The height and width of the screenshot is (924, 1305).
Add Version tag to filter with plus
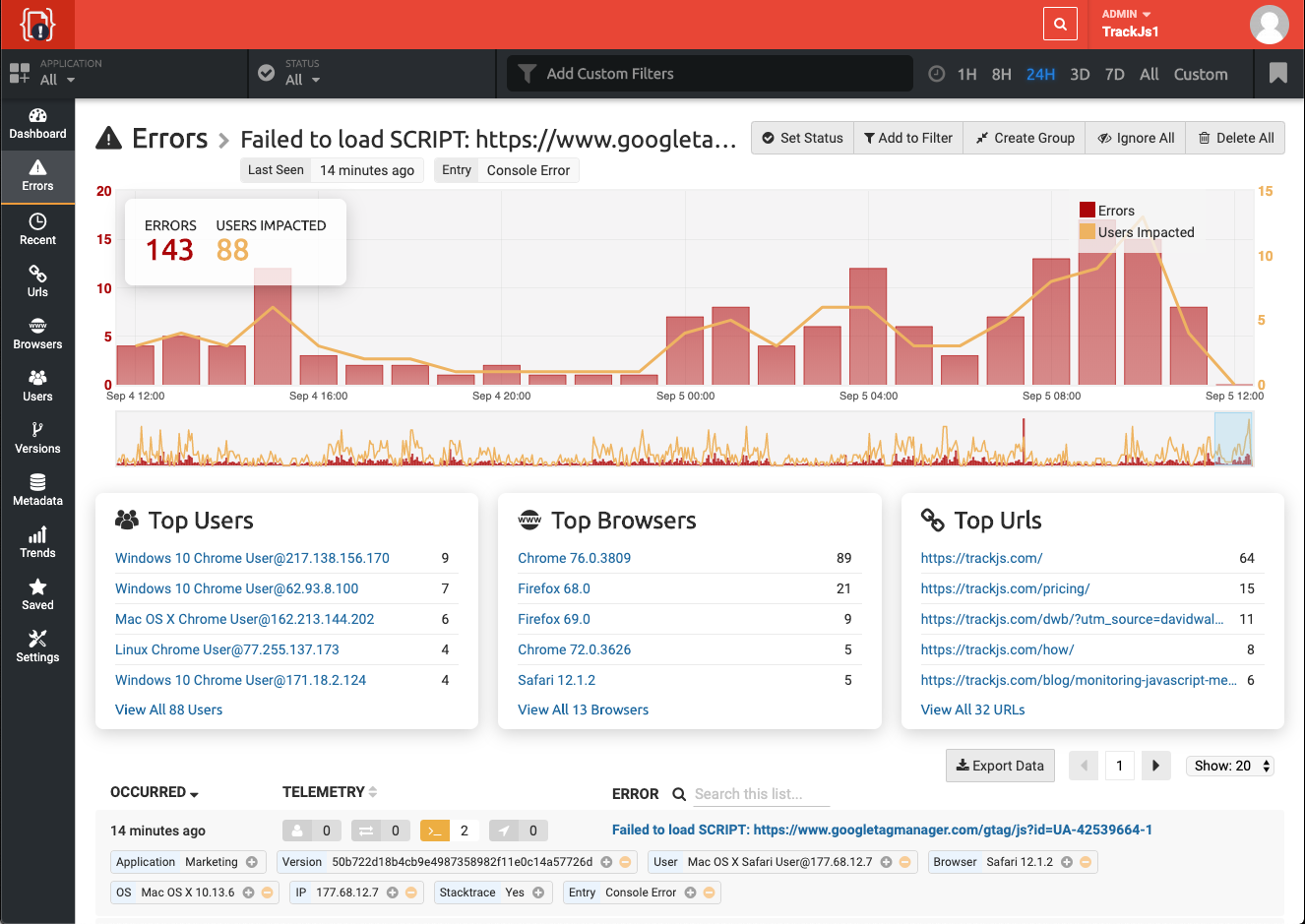click(x=607, y=862)
